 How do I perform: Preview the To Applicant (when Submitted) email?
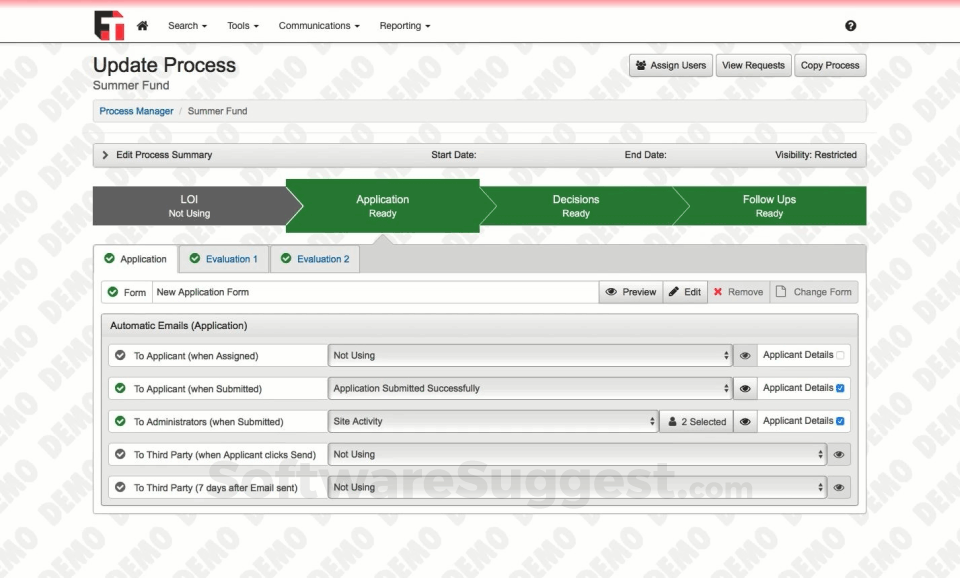coord(745,388)
